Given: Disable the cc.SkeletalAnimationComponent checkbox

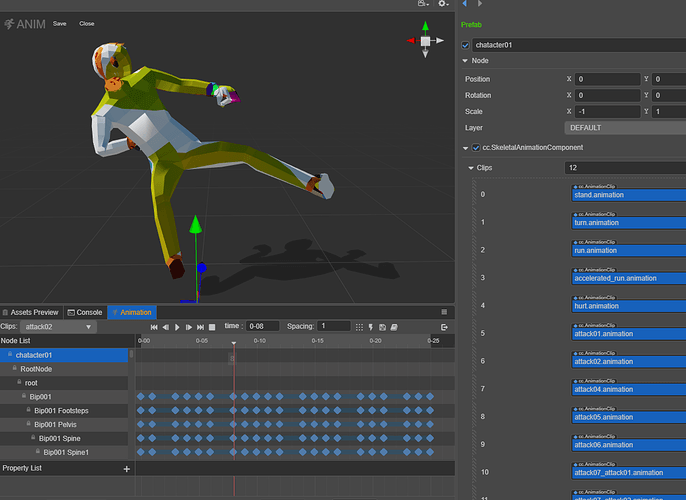Looking at the screenshot, I should tap(476, 148).
